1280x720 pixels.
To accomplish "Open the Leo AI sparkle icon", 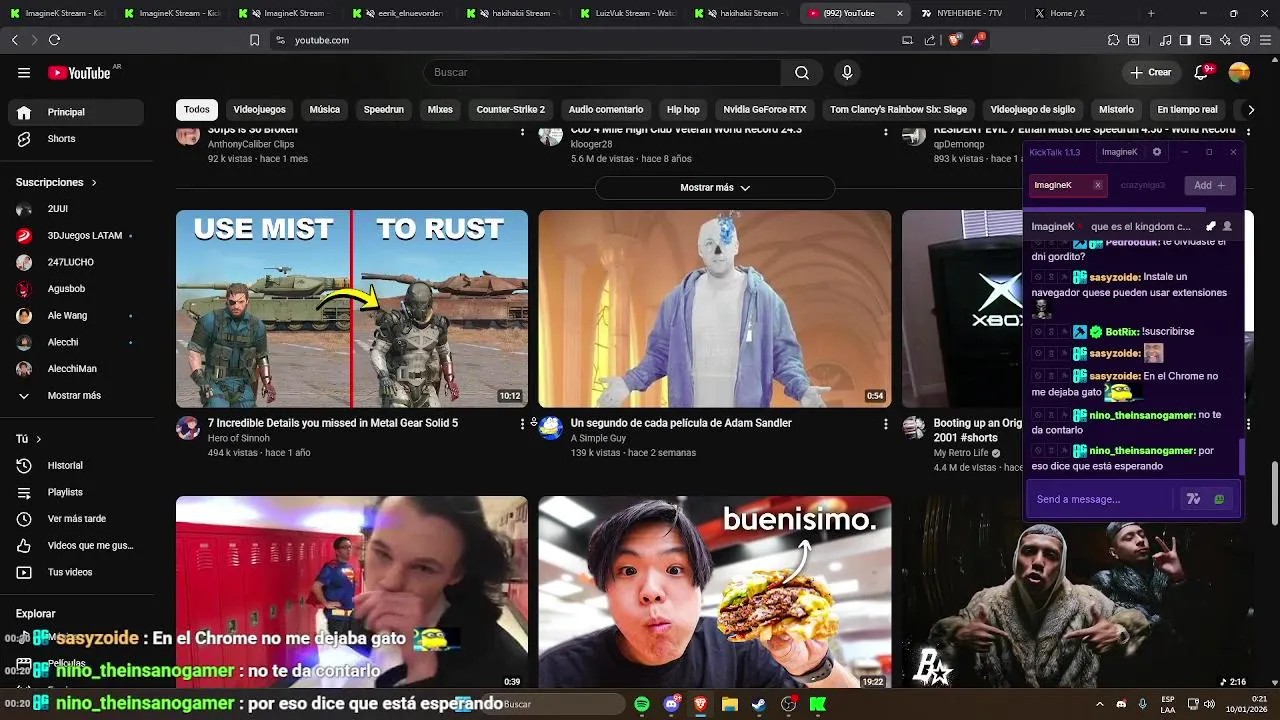I will pyautogui.click(x=1225, y=40).
